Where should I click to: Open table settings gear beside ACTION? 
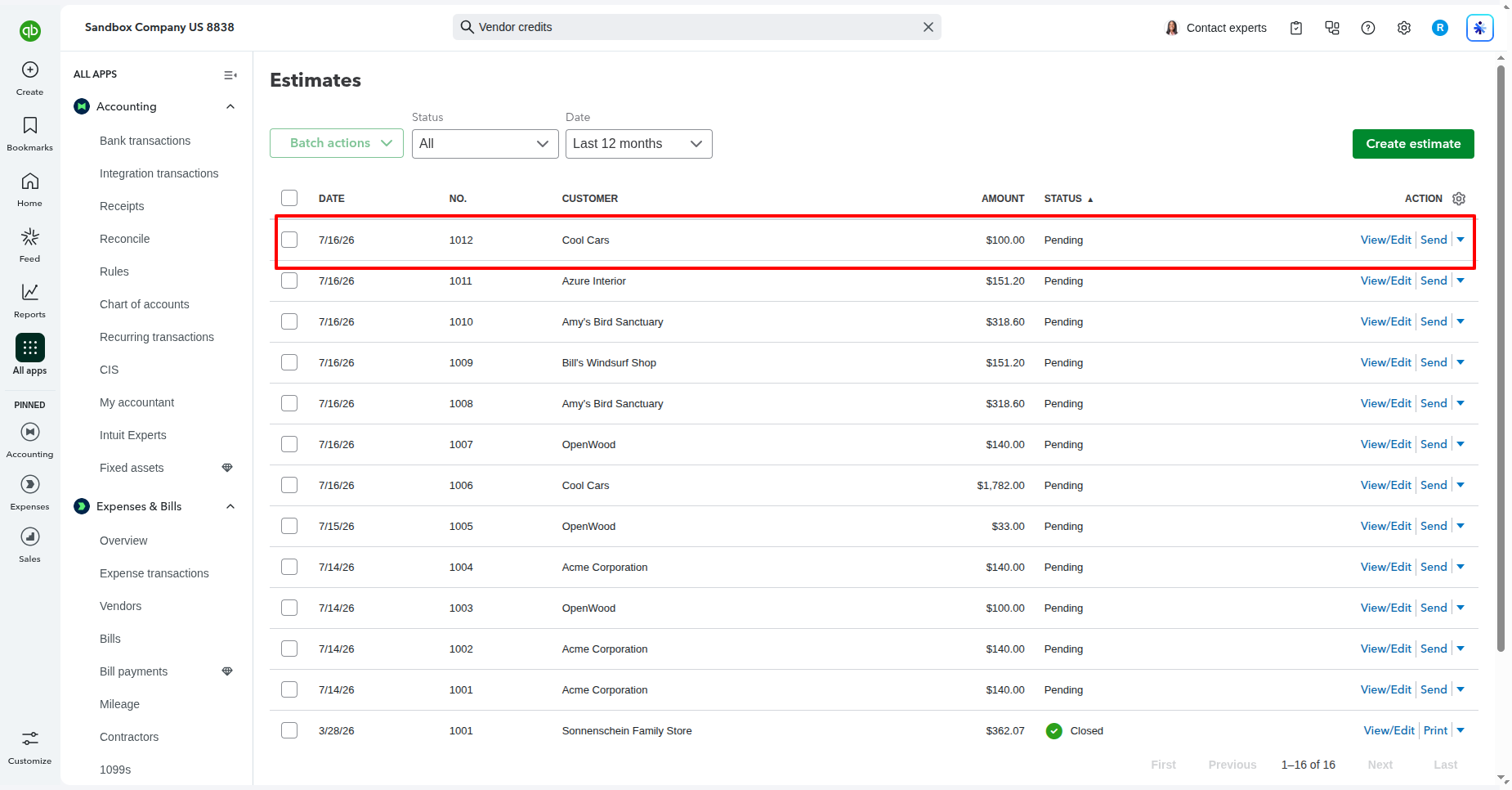tap(1459, 199)
